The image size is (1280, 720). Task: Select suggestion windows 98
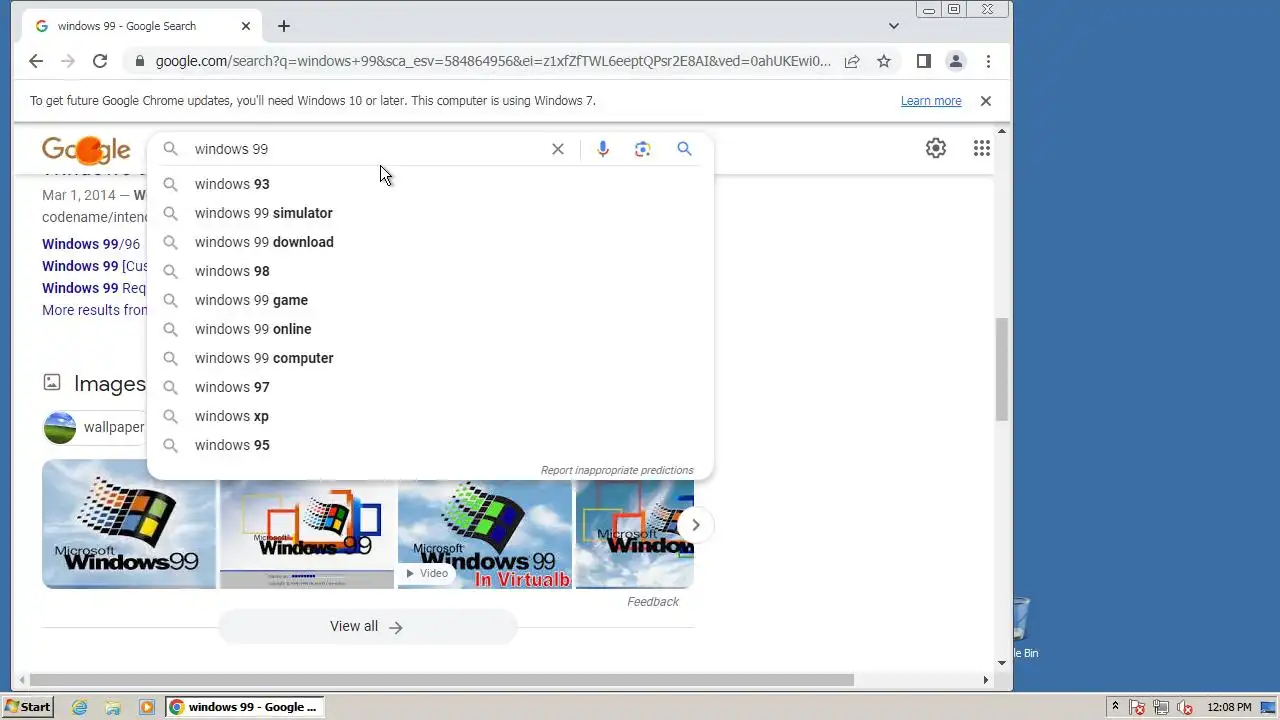click(430, 271)
